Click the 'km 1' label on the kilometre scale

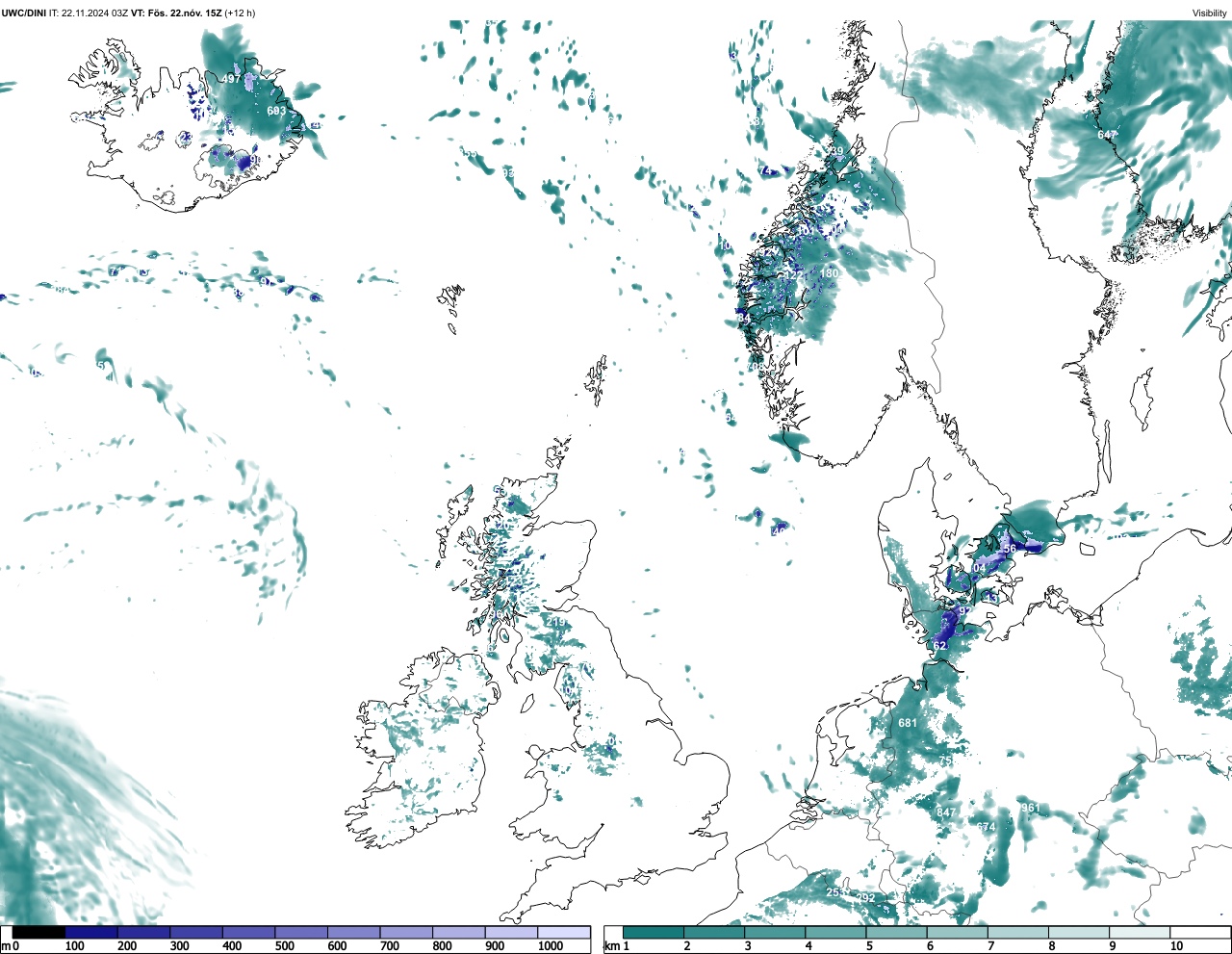point(617,946)
